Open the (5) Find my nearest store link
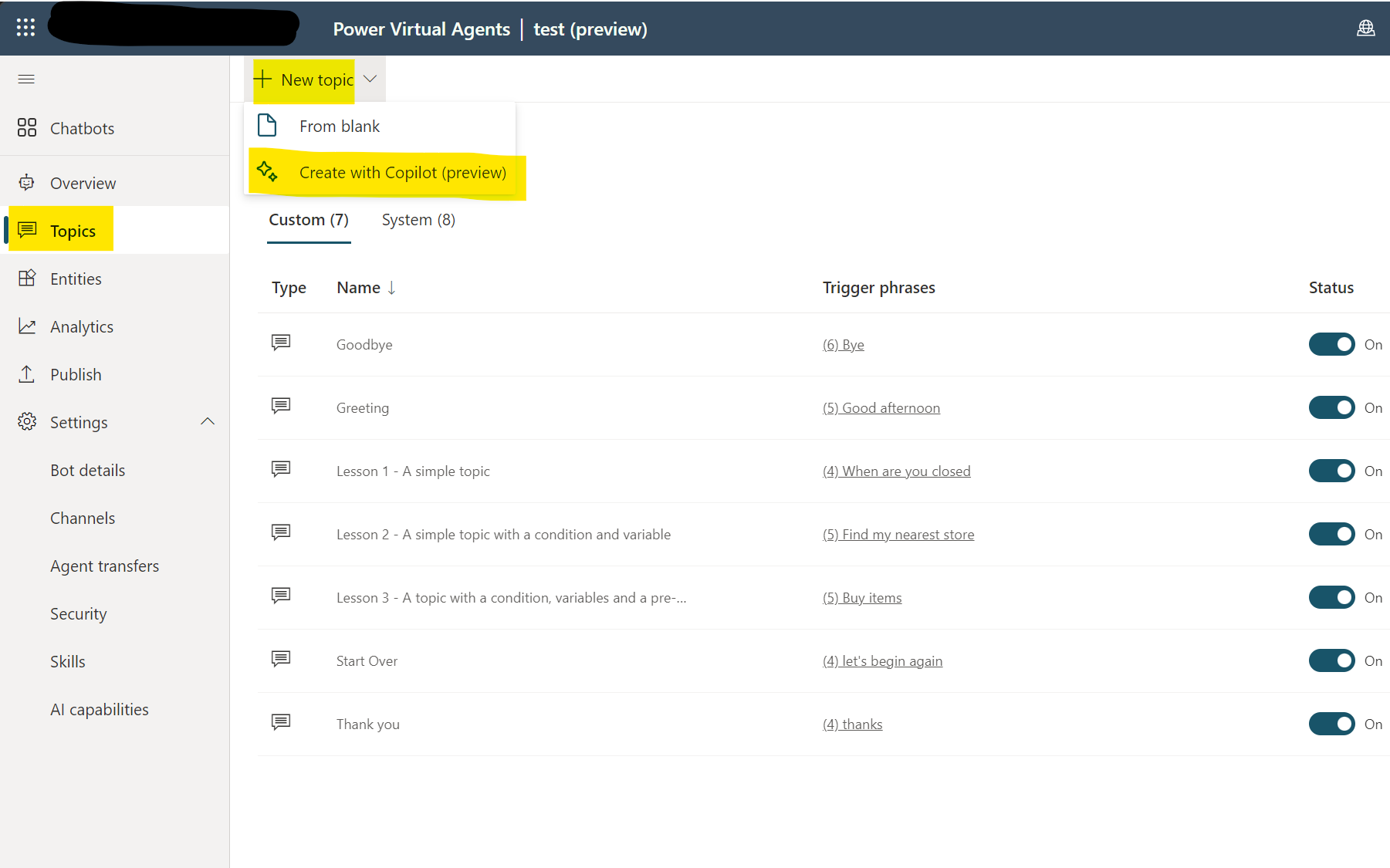Screen dimensions: 1390x868 point(898,534)
